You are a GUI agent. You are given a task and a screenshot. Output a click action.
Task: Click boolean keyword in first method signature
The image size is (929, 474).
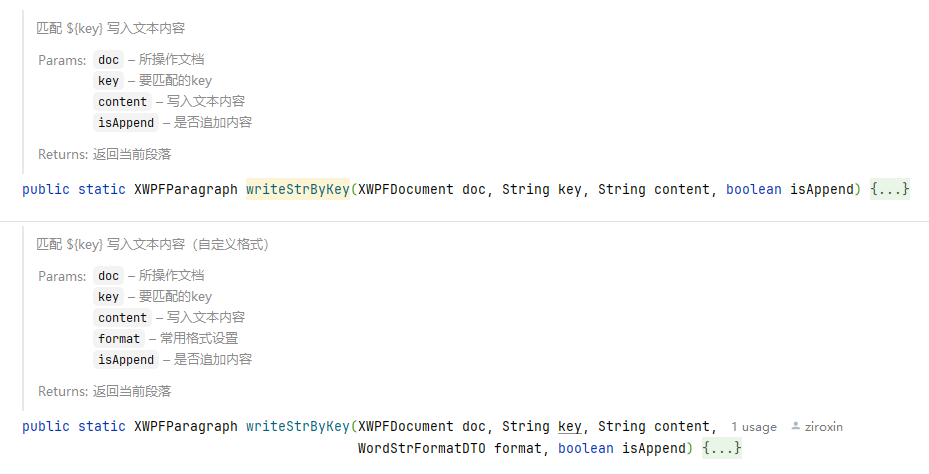(x=754, y=189)
